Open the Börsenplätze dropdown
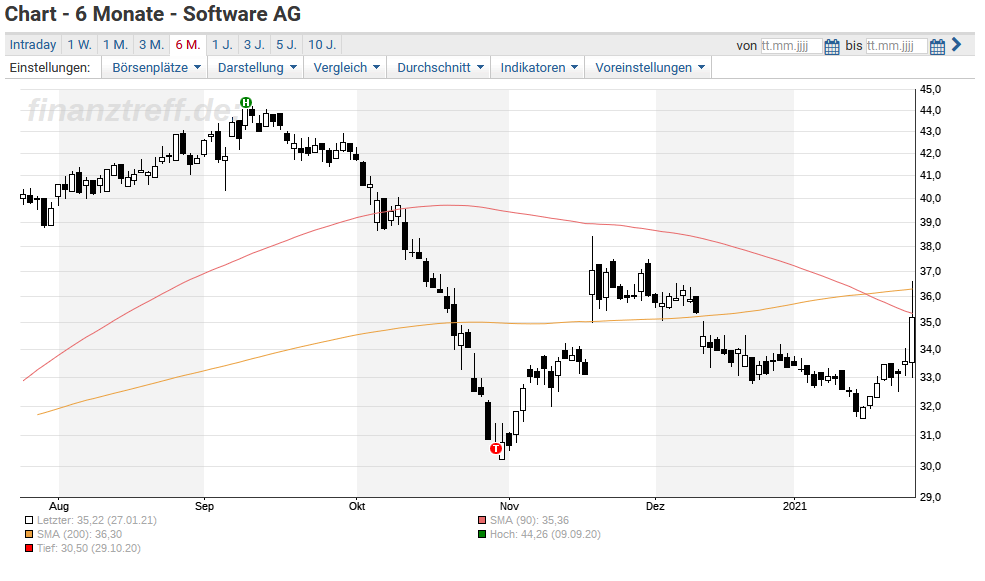 click(156, 68)
